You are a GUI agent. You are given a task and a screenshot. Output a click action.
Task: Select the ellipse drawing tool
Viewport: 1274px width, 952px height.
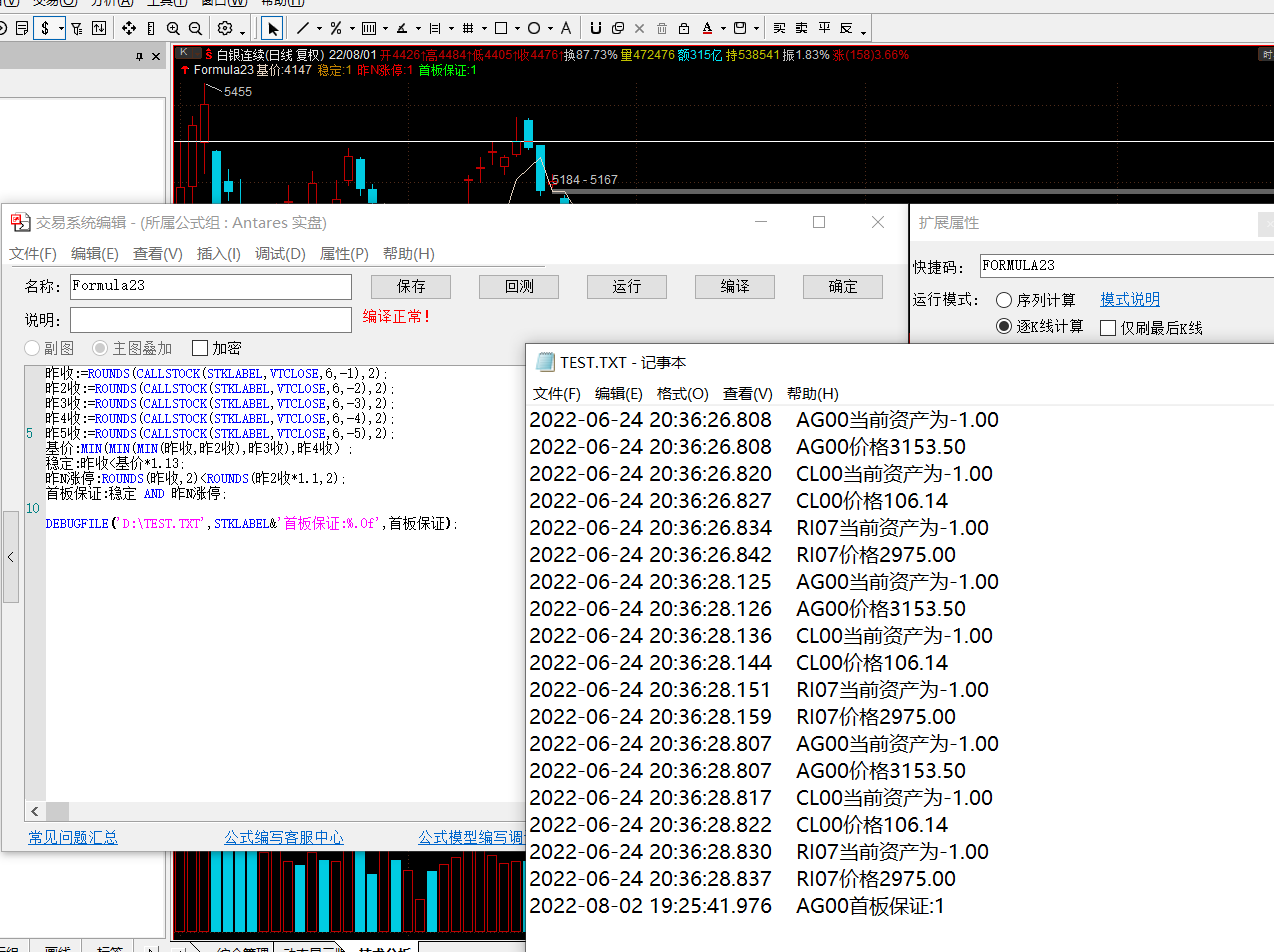tap(534, 29)
